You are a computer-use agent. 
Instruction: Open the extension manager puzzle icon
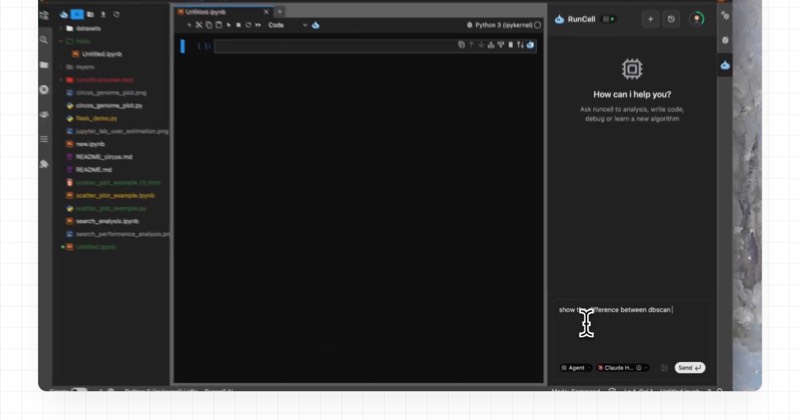pos(44,164)
